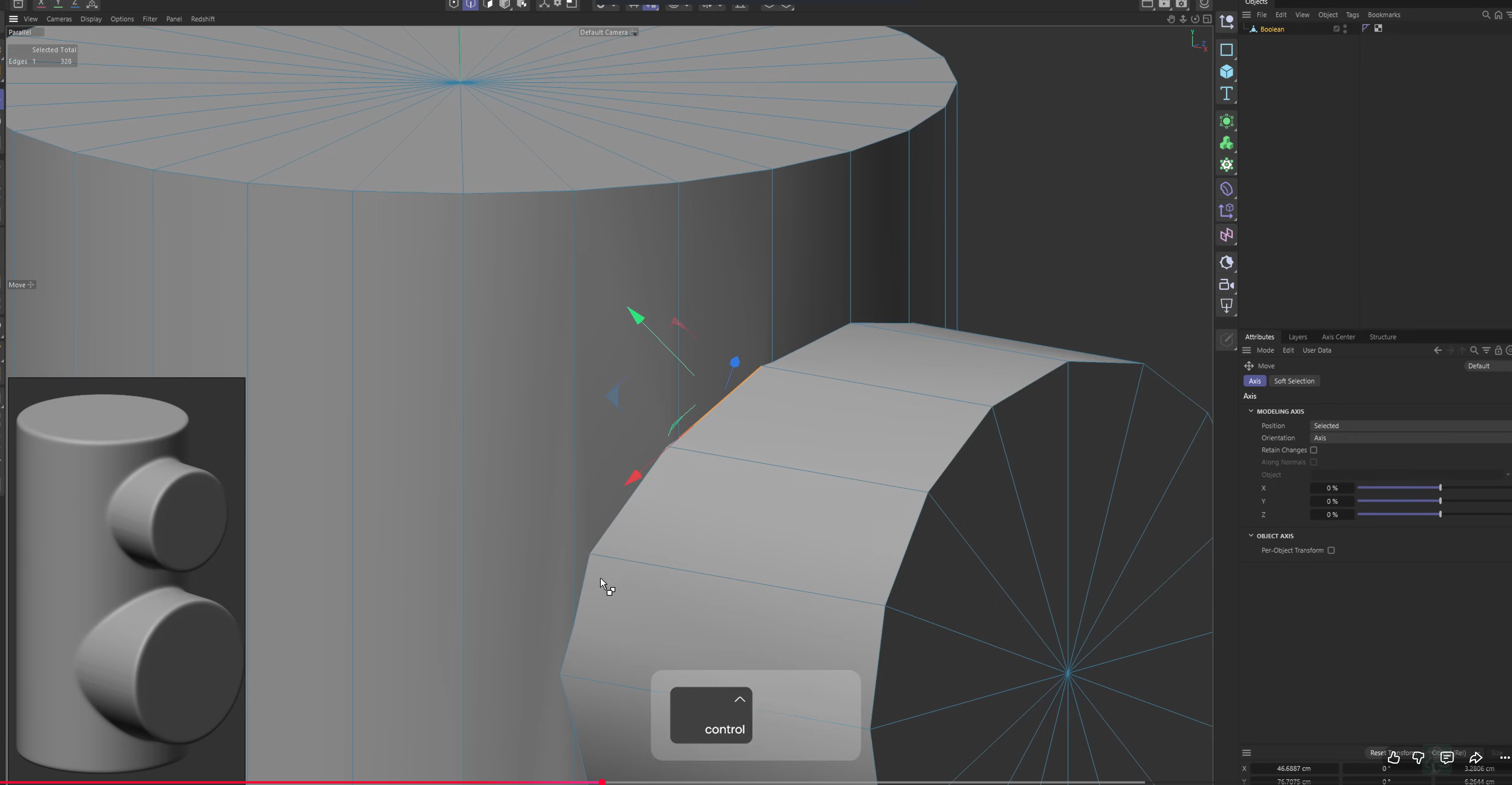Collapse the MODELING AXIS section
The height and width of the screenshot is (785, 1512).
[1251, 411]
